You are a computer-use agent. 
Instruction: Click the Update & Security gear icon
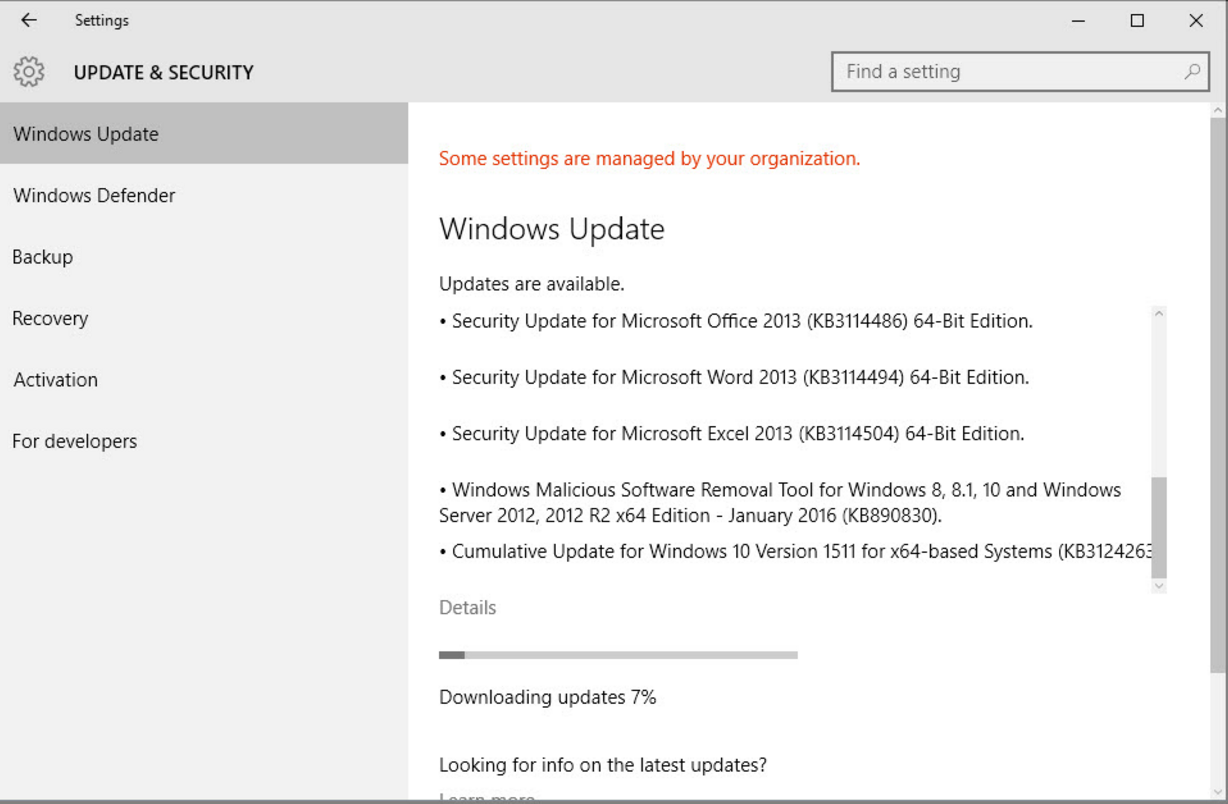[x=29, y=72]
